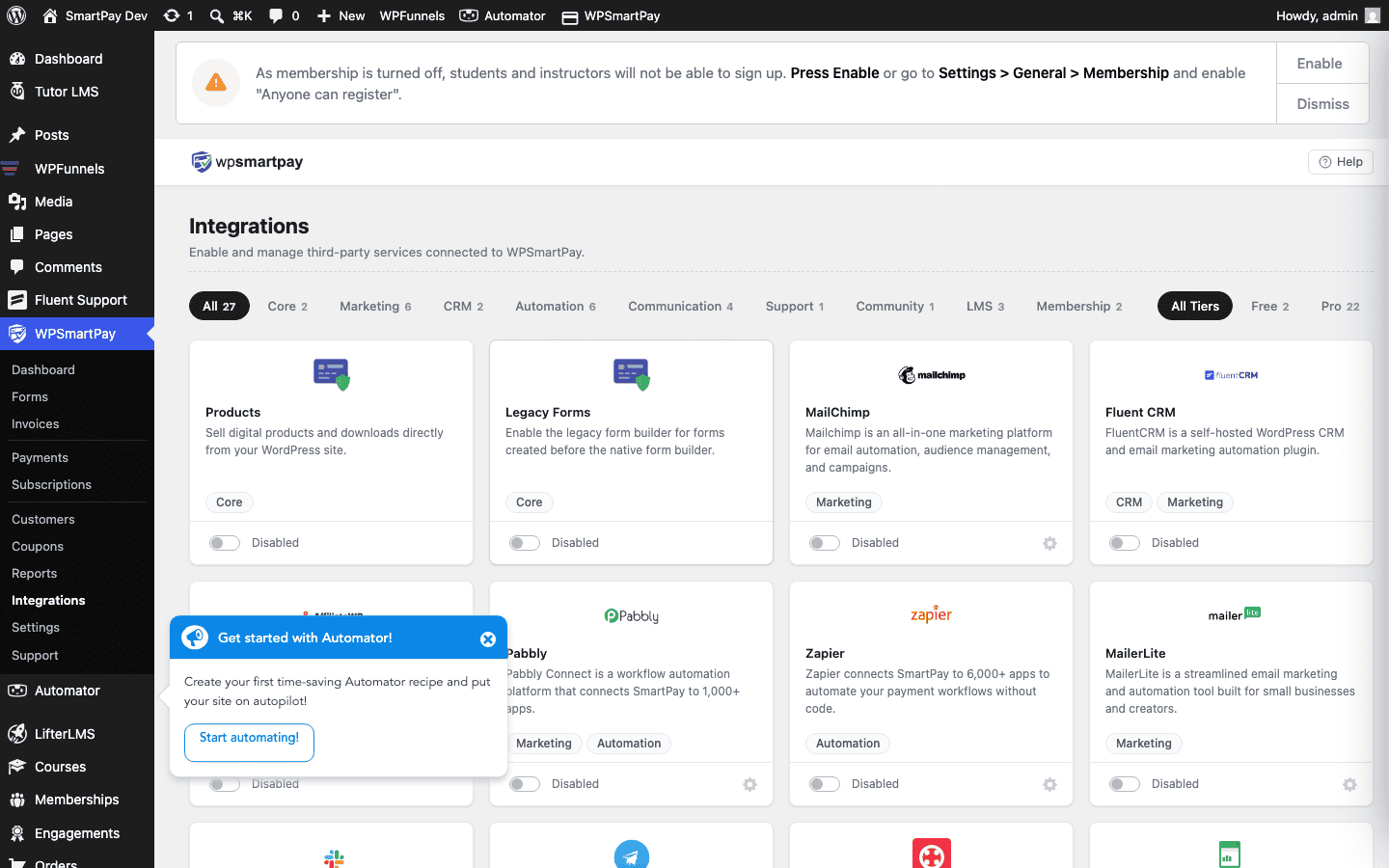1389x868 pixels.
Task: Turn on Fluent CRM integration
Action: (x=1125, y=543)
